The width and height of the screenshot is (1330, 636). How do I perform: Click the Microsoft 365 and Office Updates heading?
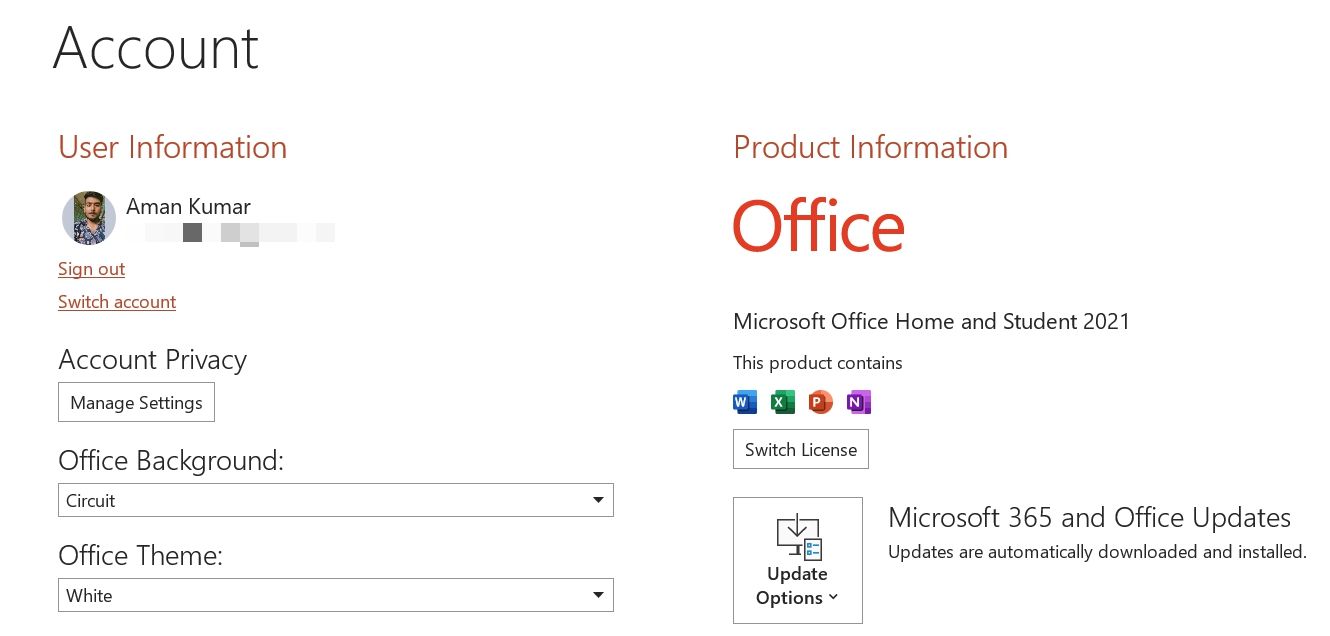(x=1089, y=518)
